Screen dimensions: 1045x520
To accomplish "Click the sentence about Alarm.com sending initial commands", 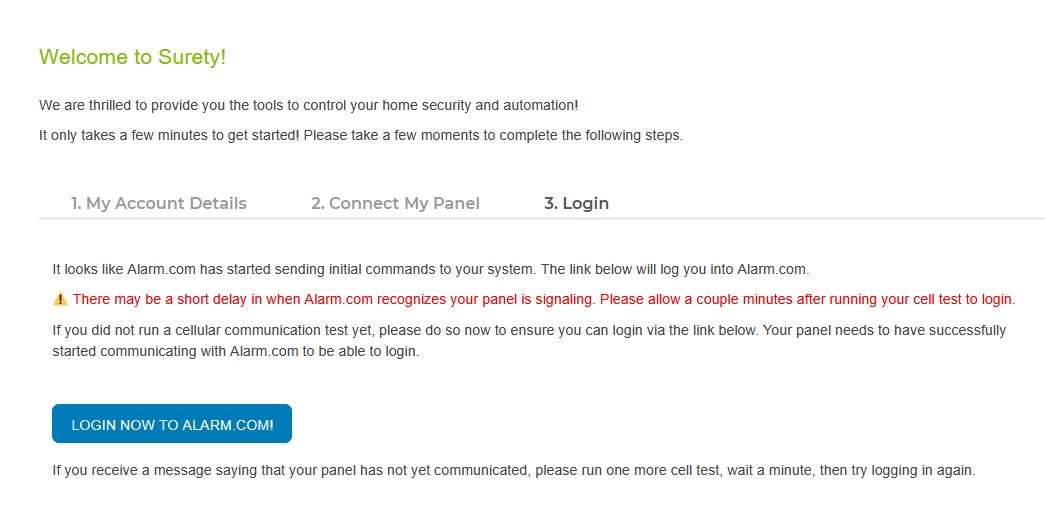I will (431, 269).
